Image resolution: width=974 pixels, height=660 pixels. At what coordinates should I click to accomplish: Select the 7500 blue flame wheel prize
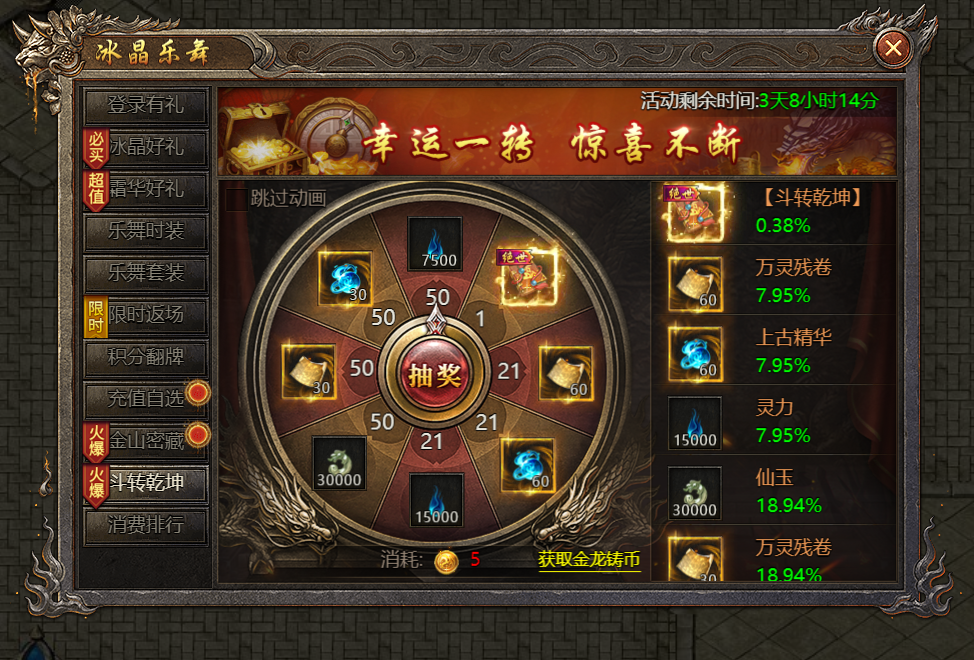[x=435, y=244]
